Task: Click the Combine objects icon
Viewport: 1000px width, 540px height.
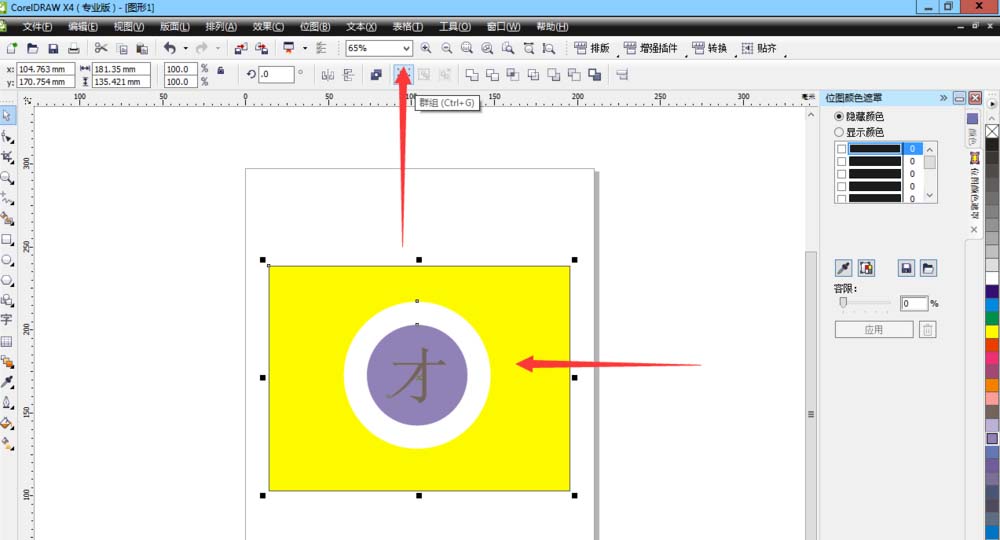Action: 376,75
